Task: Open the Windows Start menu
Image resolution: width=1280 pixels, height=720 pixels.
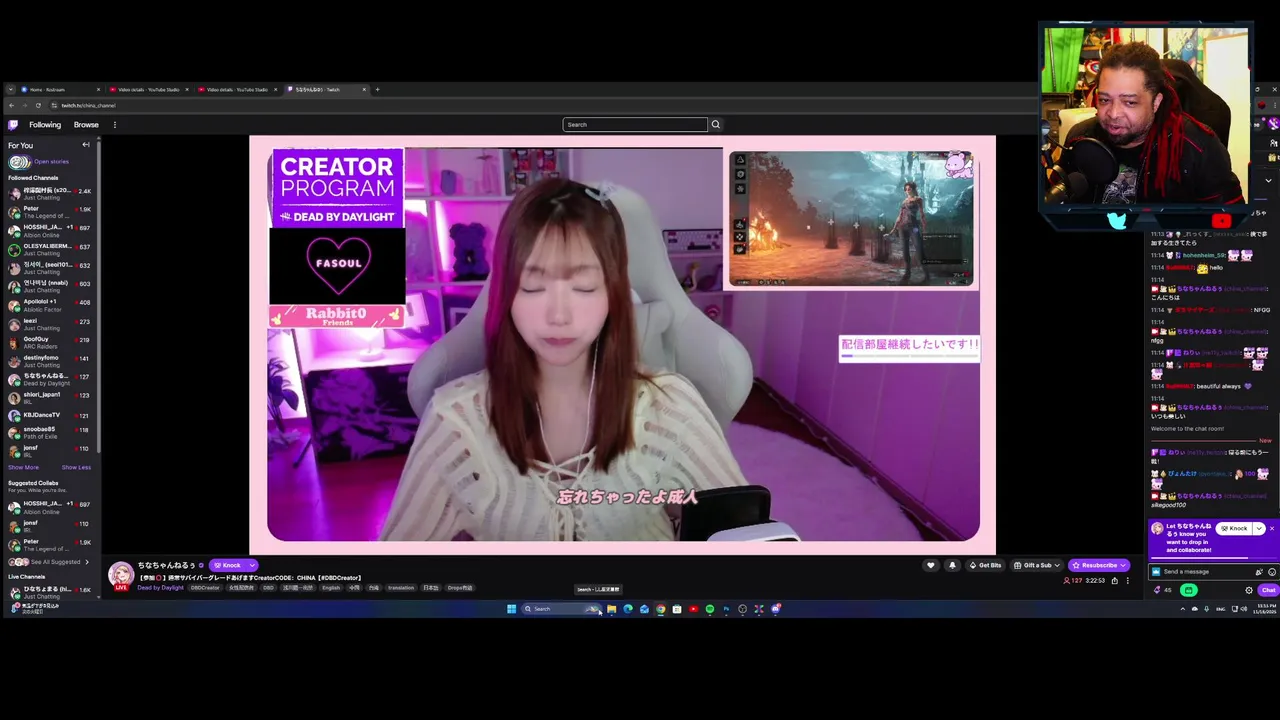Action: tap(511, 609)
